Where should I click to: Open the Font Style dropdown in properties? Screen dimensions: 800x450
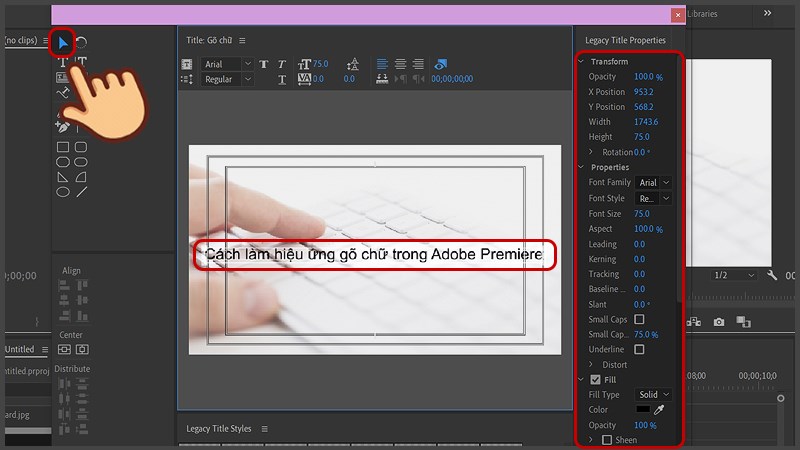[x=653, y=198]
